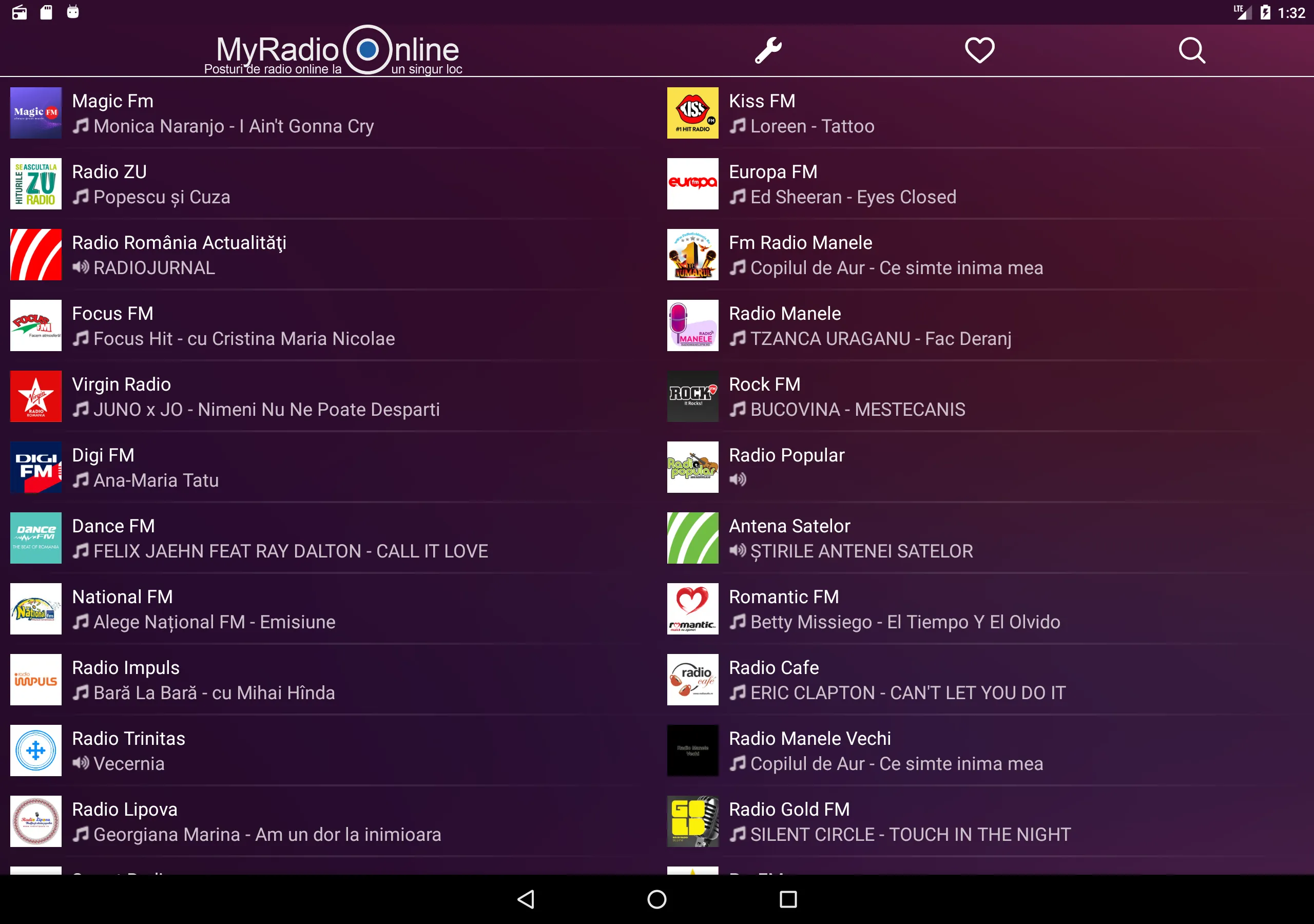
Task: Open settings via the wrench icon
Action: point(768,50)
